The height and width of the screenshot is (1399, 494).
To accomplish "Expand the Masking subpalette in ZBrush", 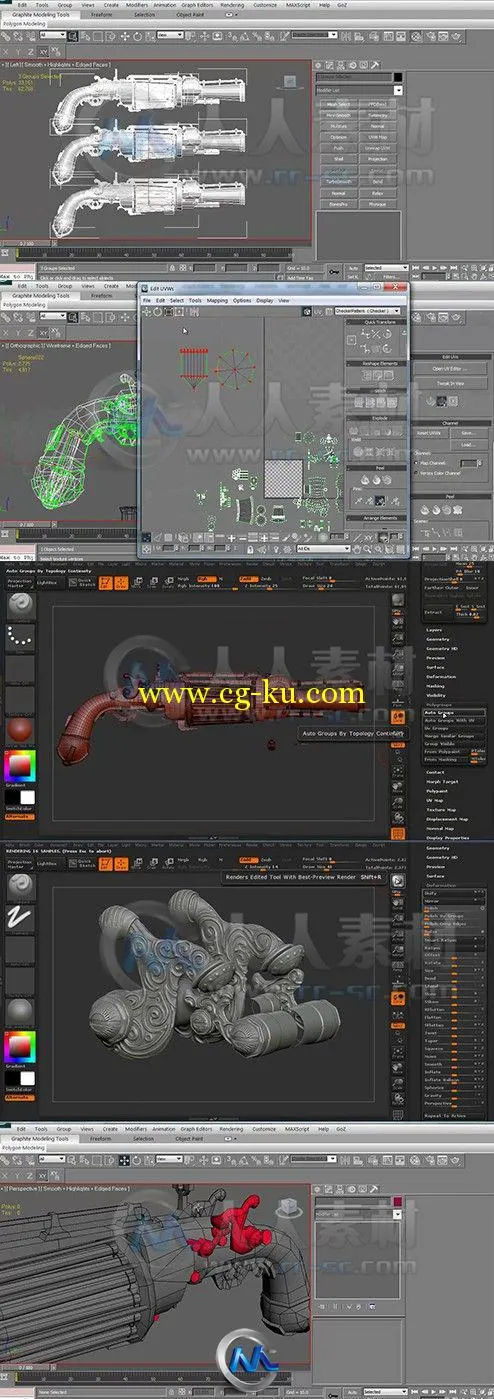I will pyautogui.click(x=435, y=686).
